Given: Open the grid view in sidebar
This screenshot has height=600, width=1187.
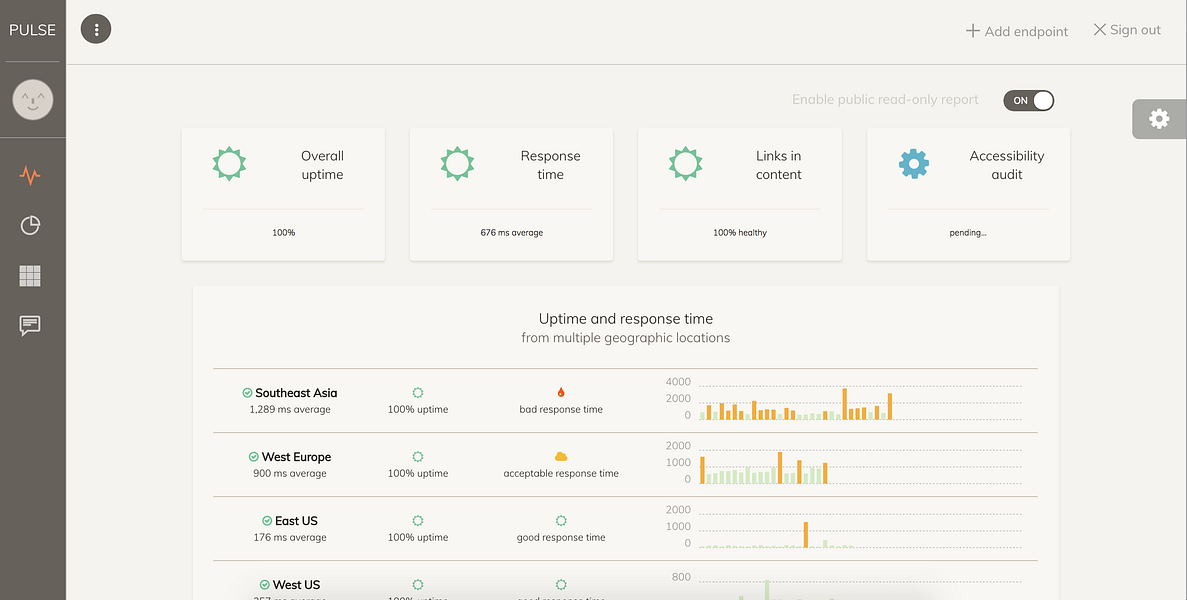Looking at the screenshot, I should point(30,275).
